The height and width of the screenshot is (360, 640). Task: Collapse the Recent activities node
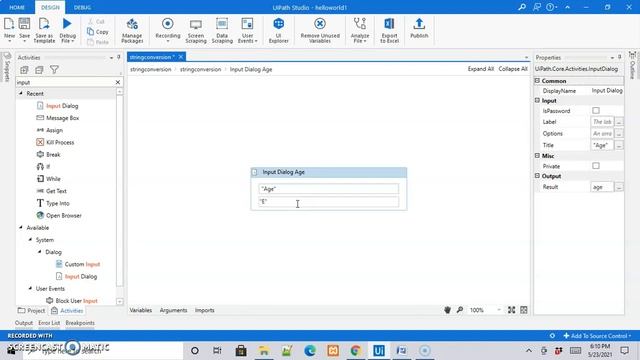[21, 93]
